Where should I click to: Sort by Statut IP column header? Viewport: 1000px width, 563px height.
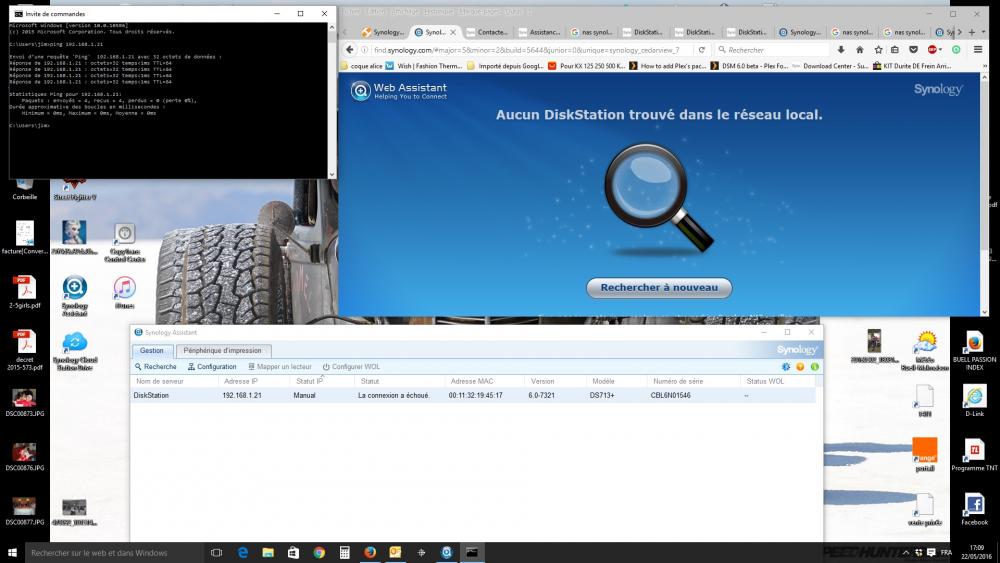click(x=322, y=381)
